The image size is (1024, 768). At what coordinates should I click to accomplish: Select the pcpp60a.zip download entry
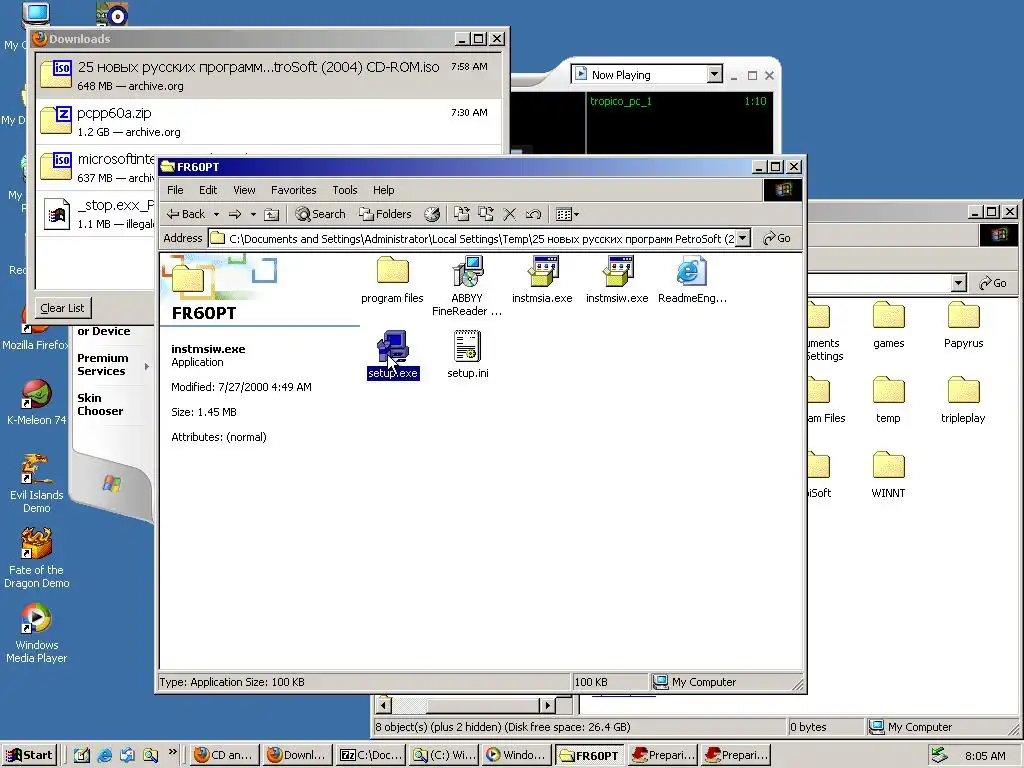[268, 121]
